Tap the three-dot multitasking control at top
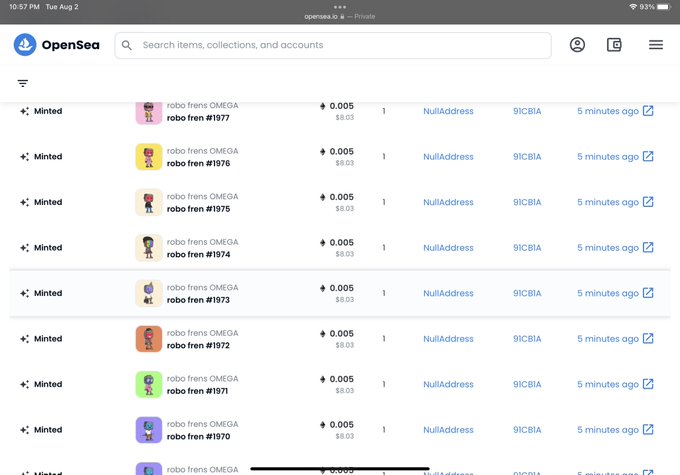 click(x=340, y=7)
